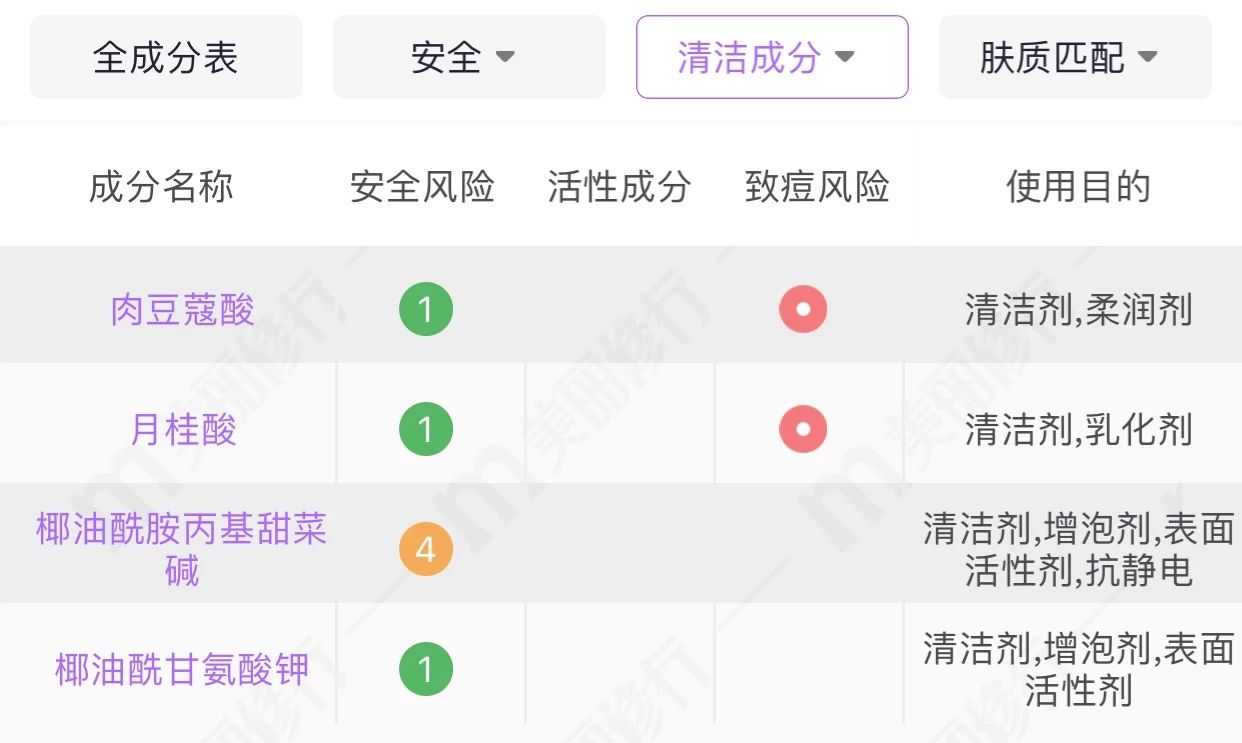Click the 成分名称 column header
Screen dimensions: 1242x743
pyautogui.click(x=161, y=186)
